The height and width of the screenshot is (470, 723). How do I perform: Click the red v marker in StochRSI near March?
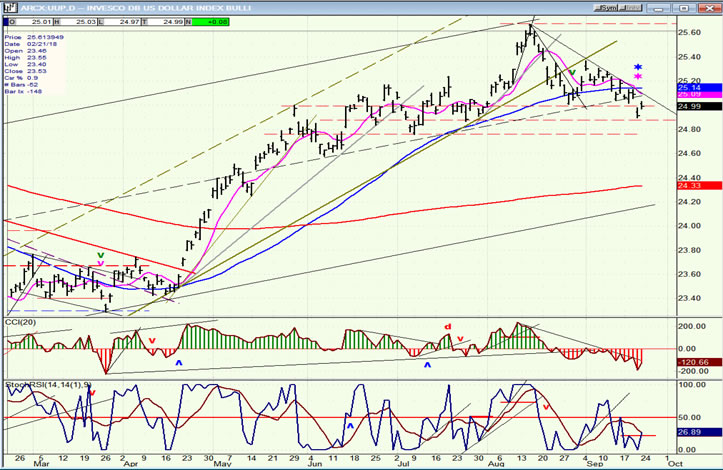[92, 393]
